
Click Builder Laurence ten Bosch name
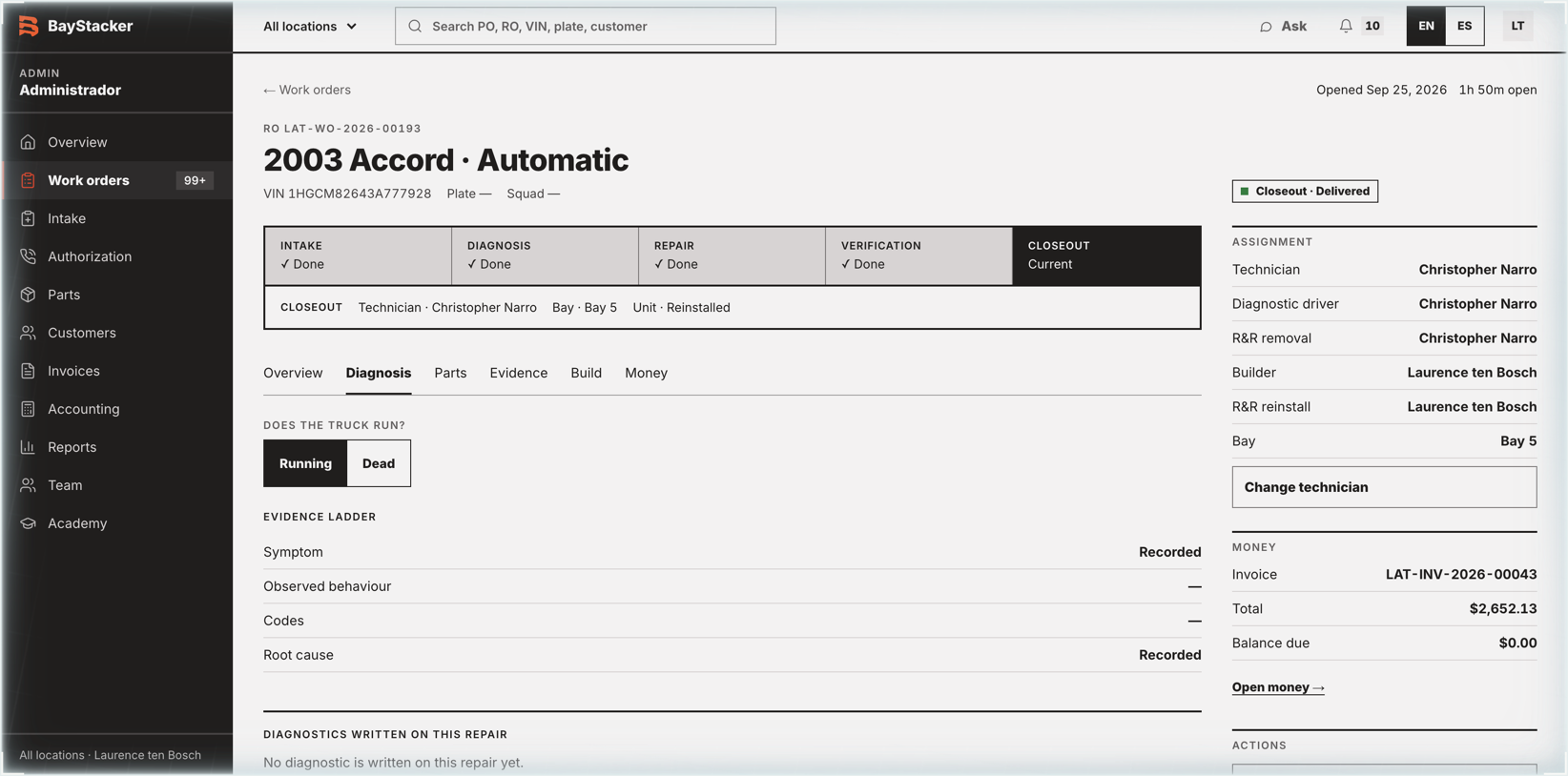tap(1472, 373)
